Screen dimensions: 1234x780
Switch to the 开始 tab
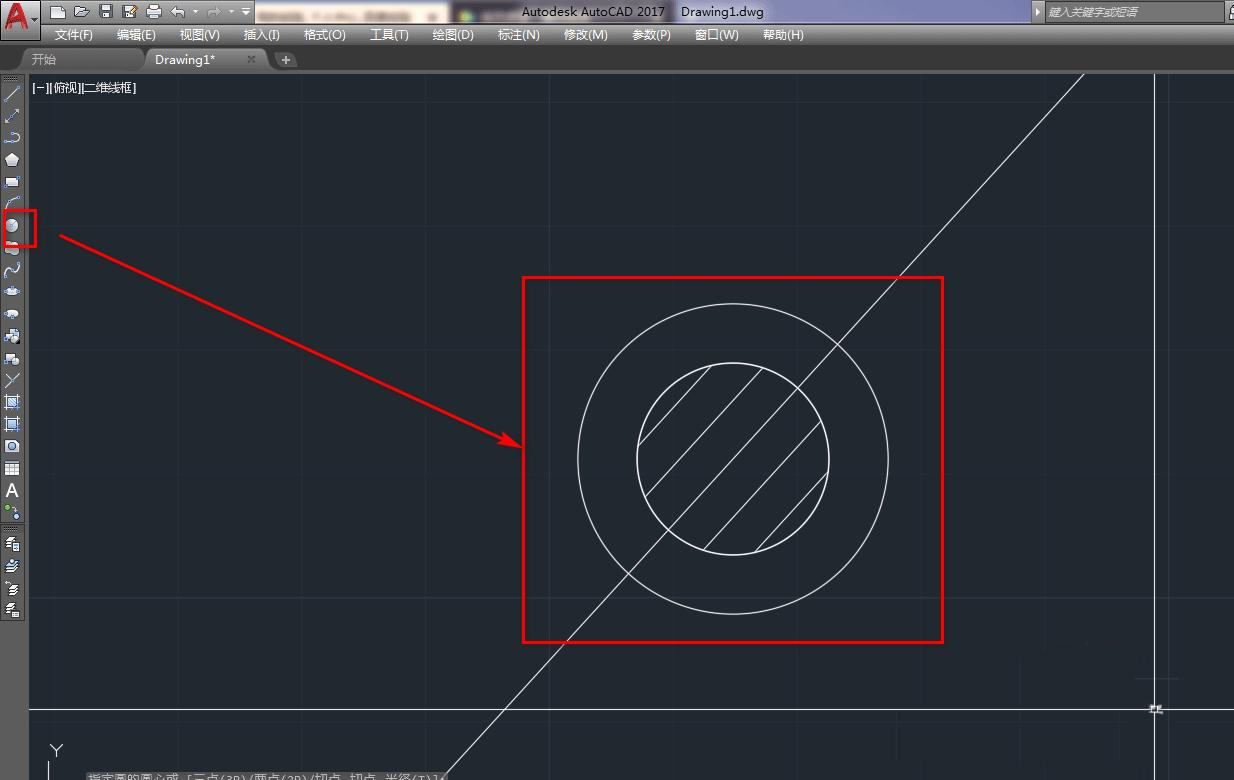[x=44, y=60]
